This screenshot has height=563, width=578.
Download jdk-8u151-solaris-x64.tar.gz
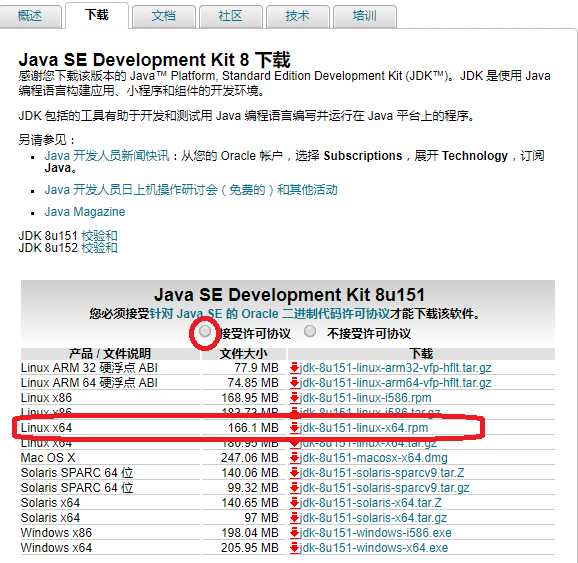click(373, 518)
